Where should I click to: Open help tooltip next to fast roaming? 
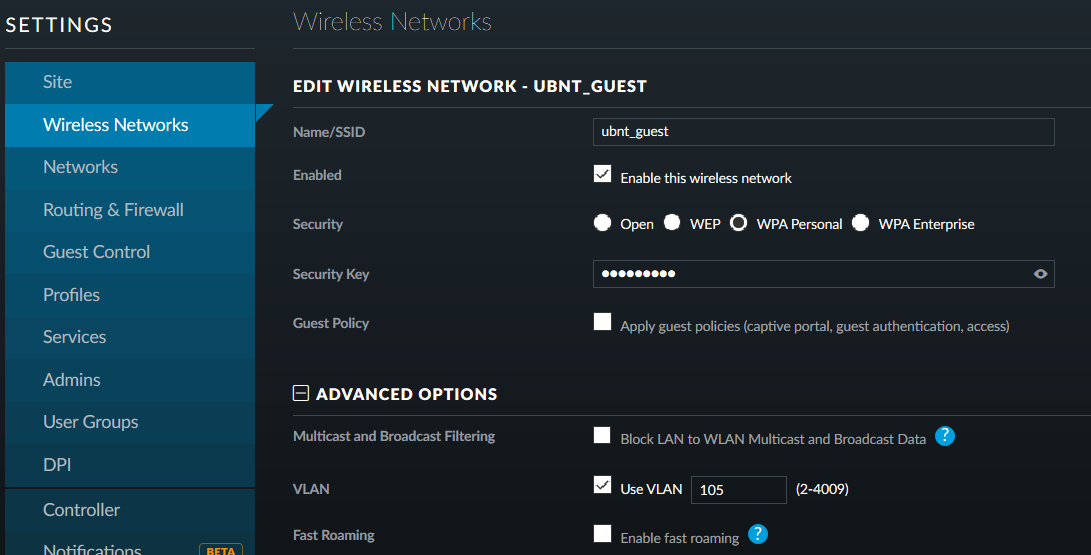coord(758,534)
